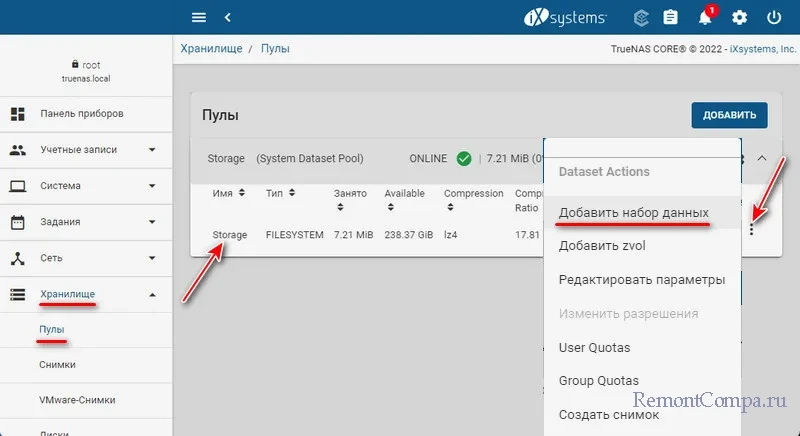Select Добавить набор данных from the menu
Viewport: 800px width, 436px height.
tap(634, 213)
